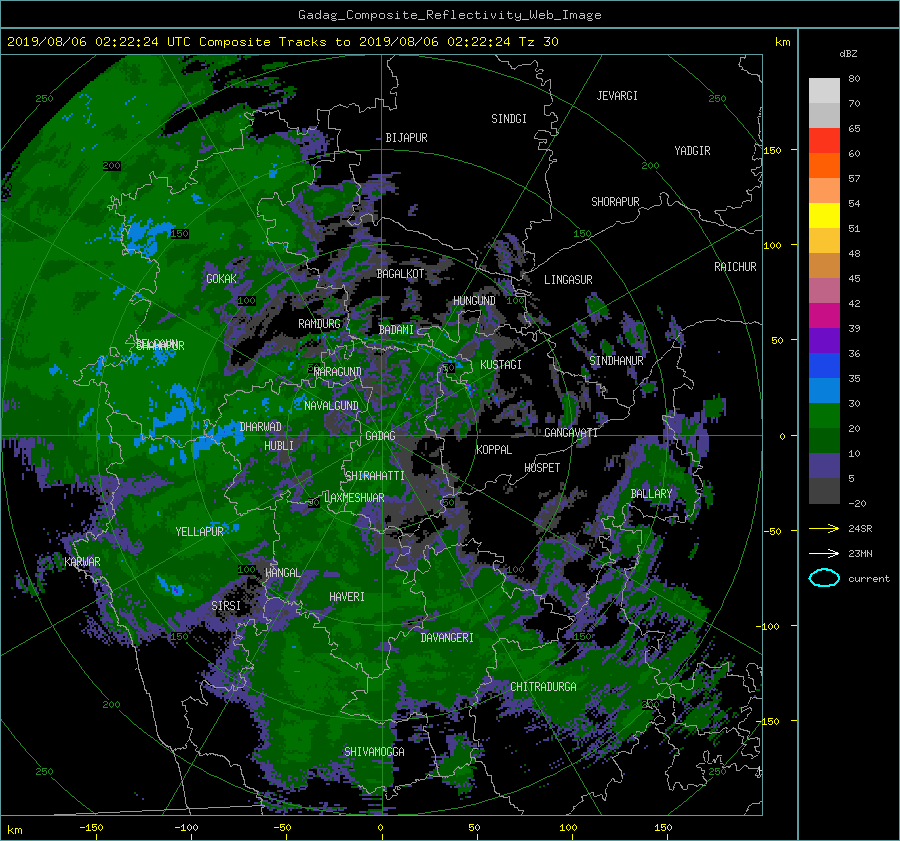Click the 150 km right axis tick
The width and height of the screenshot is (900, 841).
pyautogui.click(x=773, y=150)
